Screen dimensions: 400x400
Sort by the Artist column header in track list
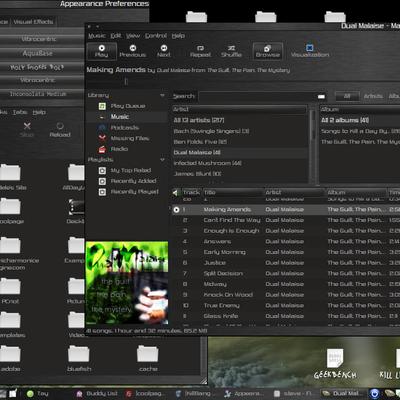click(294, 192)
